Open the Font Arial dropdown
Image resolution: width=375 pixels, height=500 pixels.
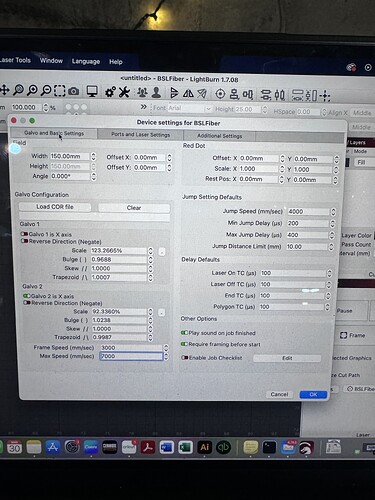(x=189, y=108)
